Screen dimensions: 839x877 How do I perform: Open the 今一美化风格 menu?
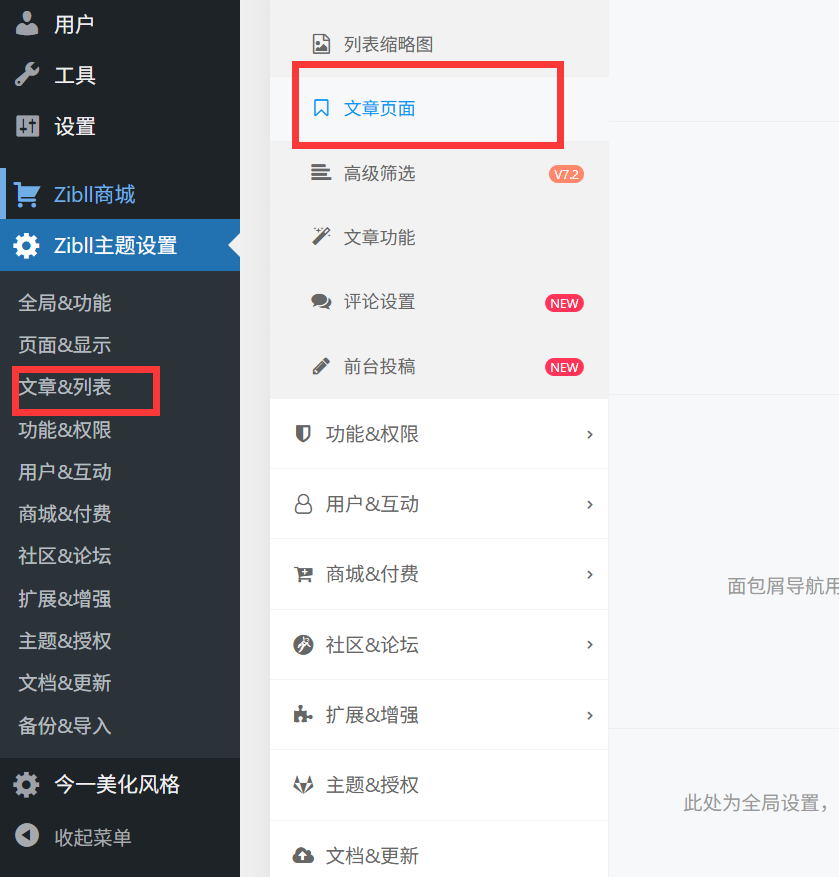[120, 785]
